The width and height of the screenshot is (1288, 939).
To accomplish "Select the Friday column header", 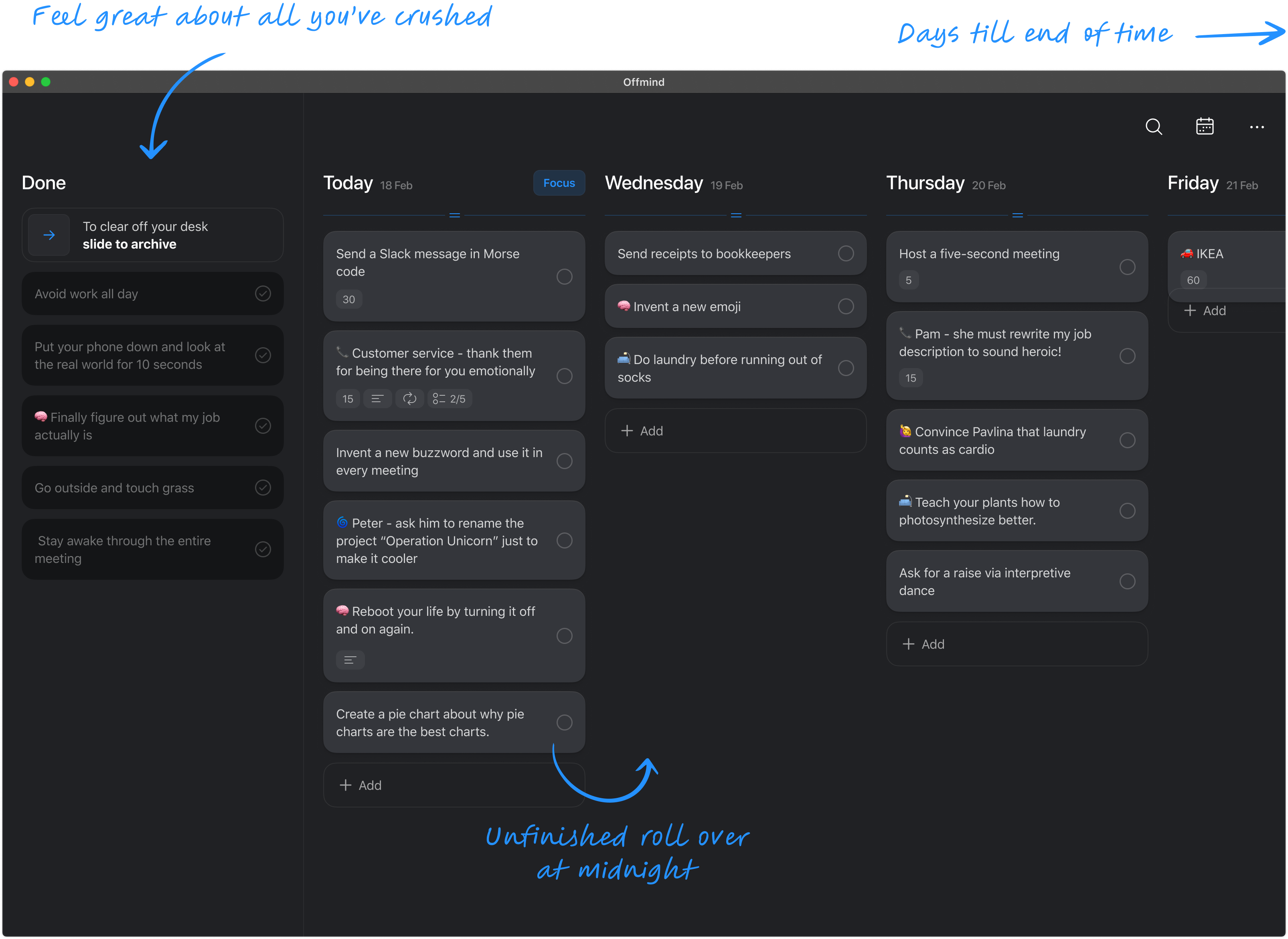I will point(1193,183).
